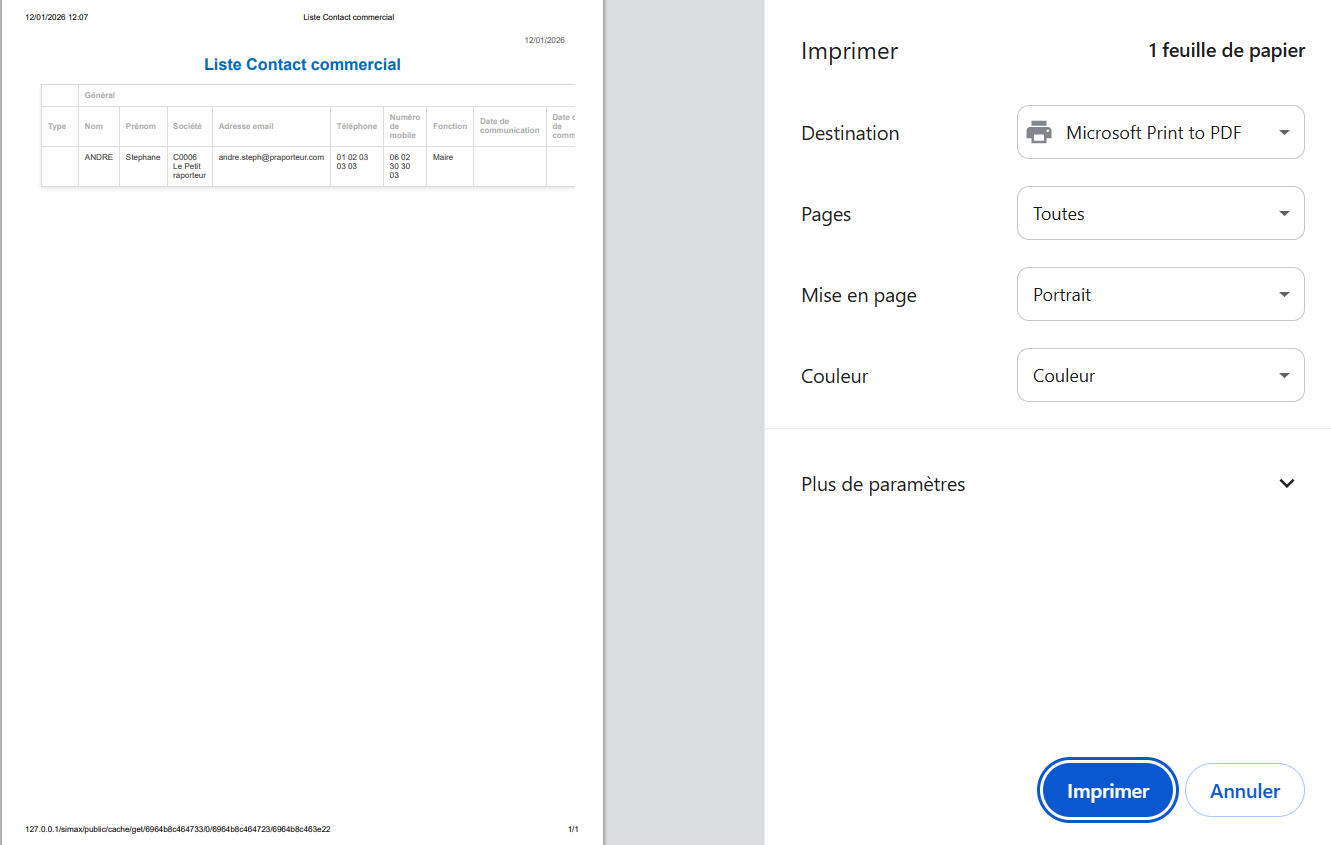Click the 1/1 page number in preview footer
This screenshot has width=1331, height=845.
[573, 829]
